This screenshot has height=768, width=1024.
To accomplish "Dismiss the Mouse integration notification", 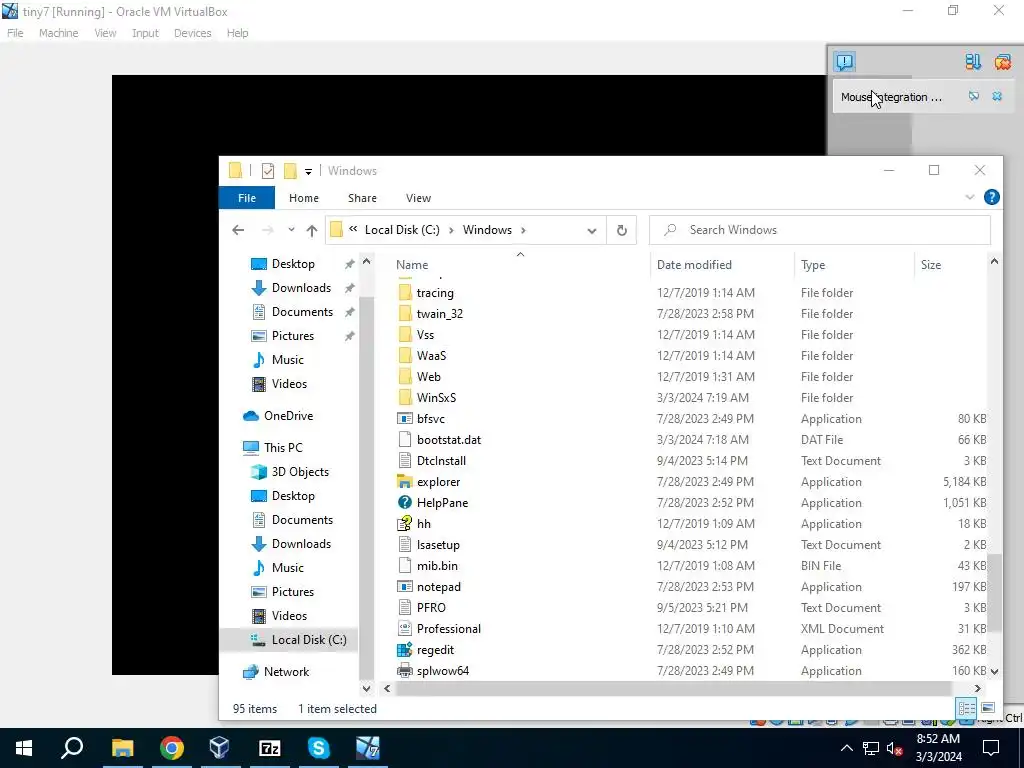I will click(x=997, y=97).
